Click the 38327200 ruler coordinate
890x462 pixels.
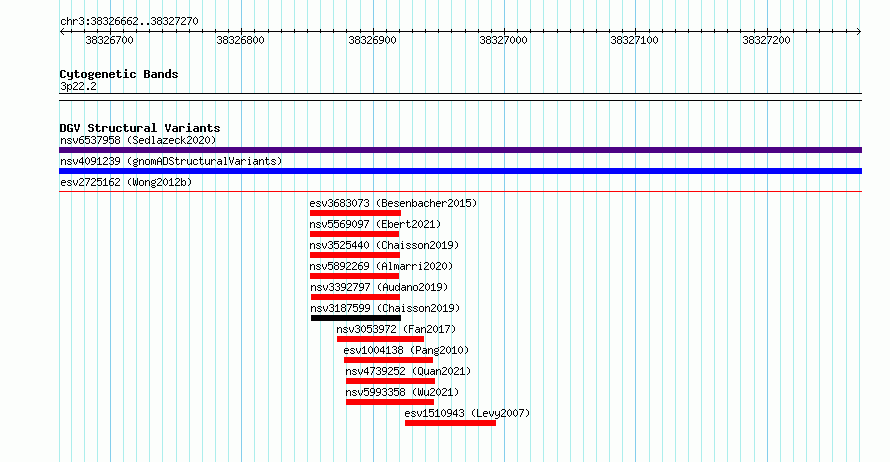(x=766, y=40)
